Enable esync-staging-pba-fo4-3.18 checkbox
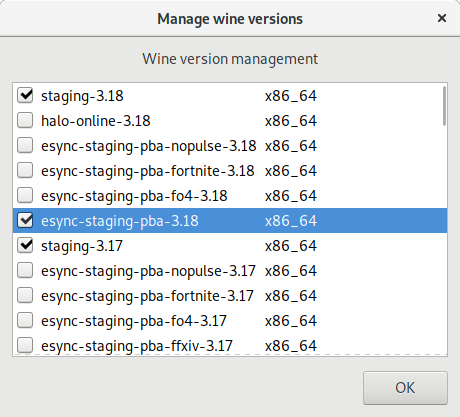Screen dimensions: 460x417 pos(25,196)
